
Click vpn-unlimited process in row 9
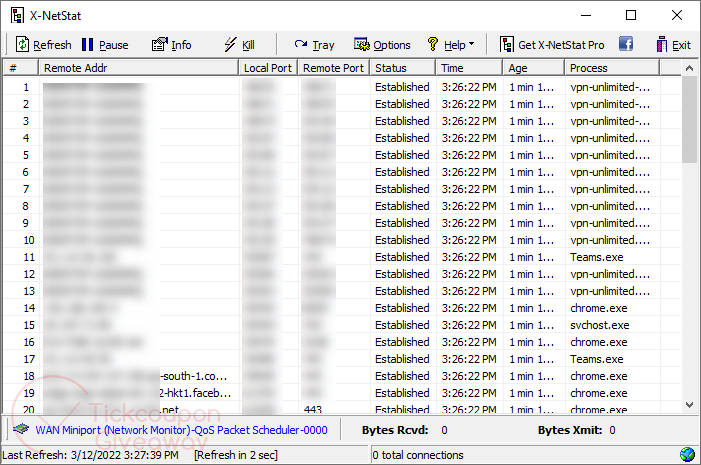point(610,223)
